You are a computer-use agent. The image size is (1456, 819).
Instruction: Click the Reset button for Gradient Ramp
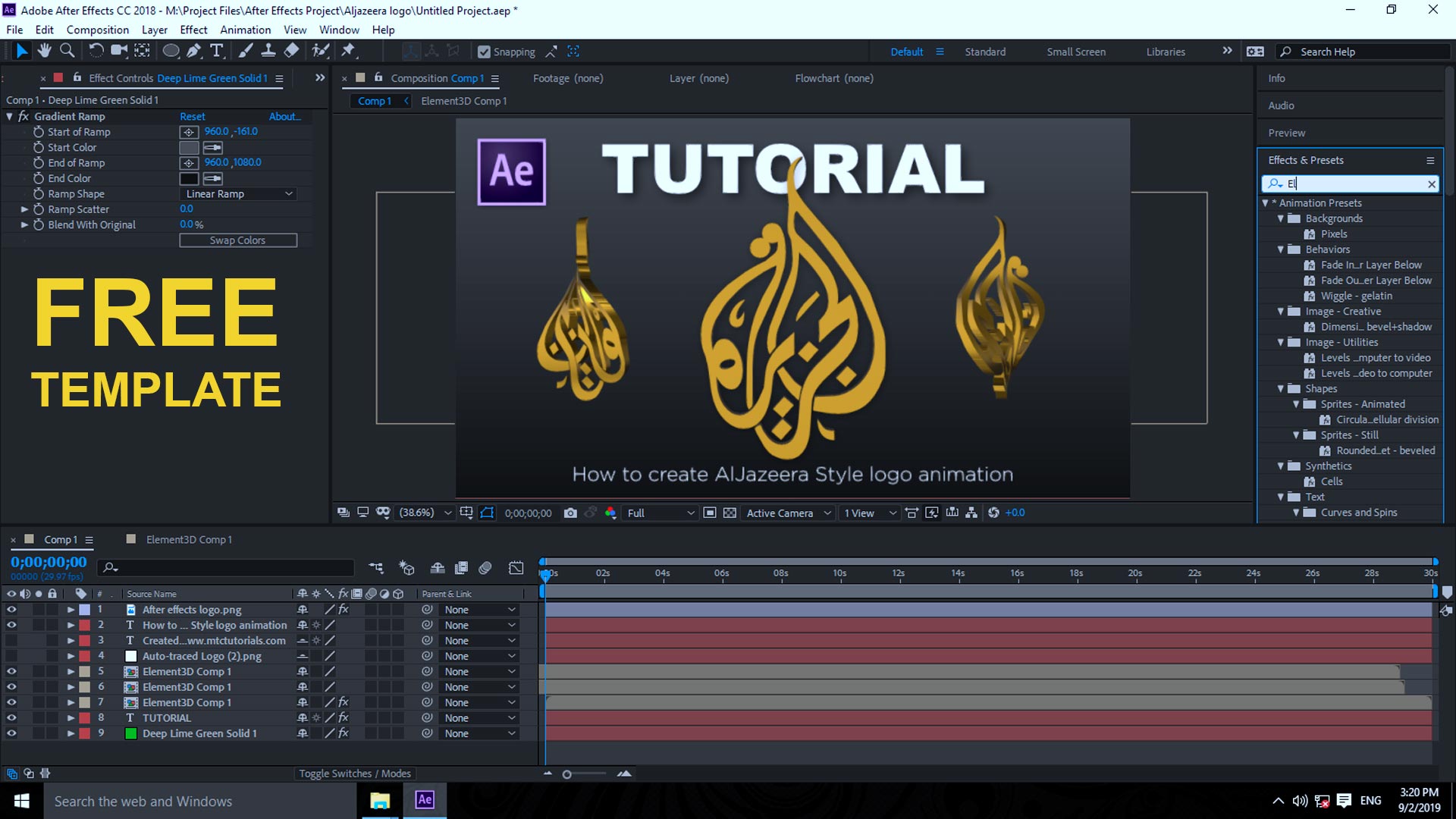point(191,116)
